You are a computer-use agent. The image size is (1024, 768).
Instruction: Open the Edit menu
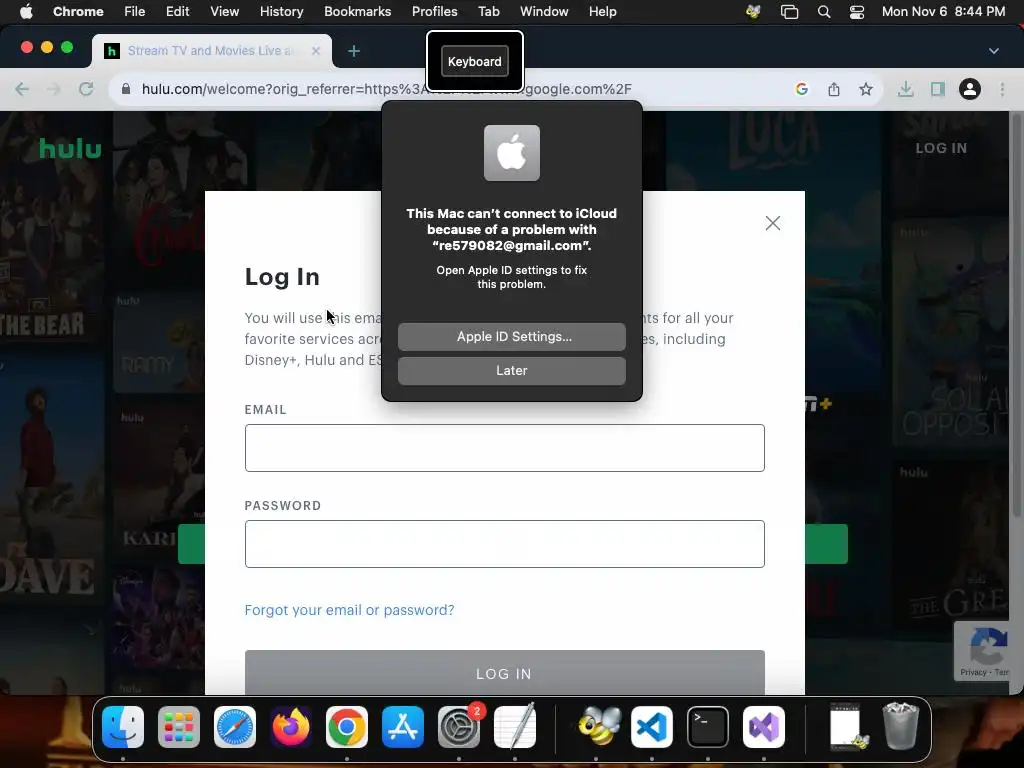177,12
